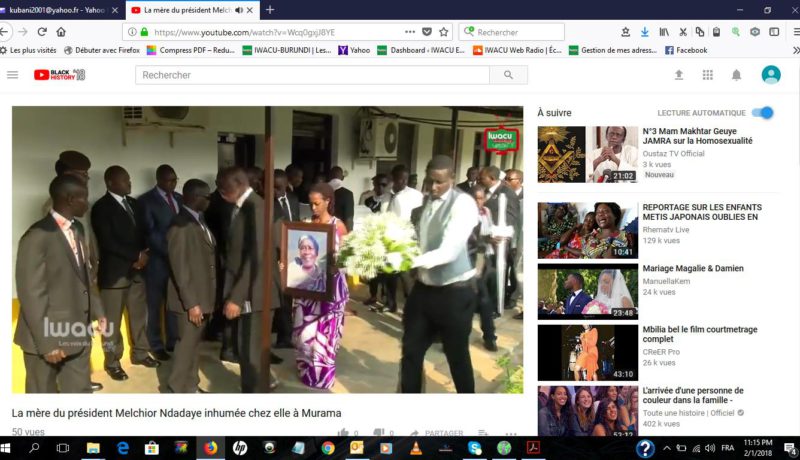The image size is (800, 460).
Task: Go back with the Firefox back arrow
Action: click(5, 32)
